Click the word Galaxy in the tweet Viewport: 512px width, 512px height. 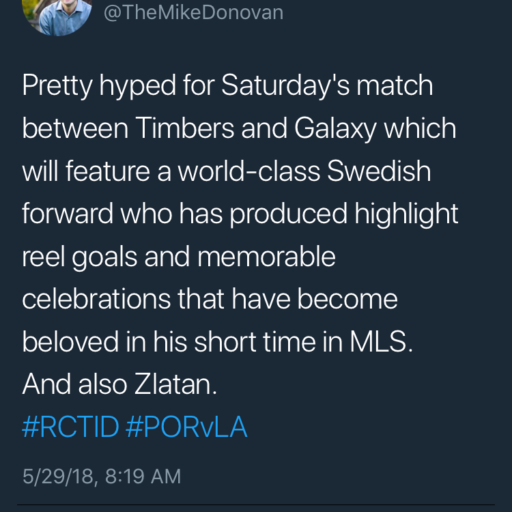click(x=335, y=130)
